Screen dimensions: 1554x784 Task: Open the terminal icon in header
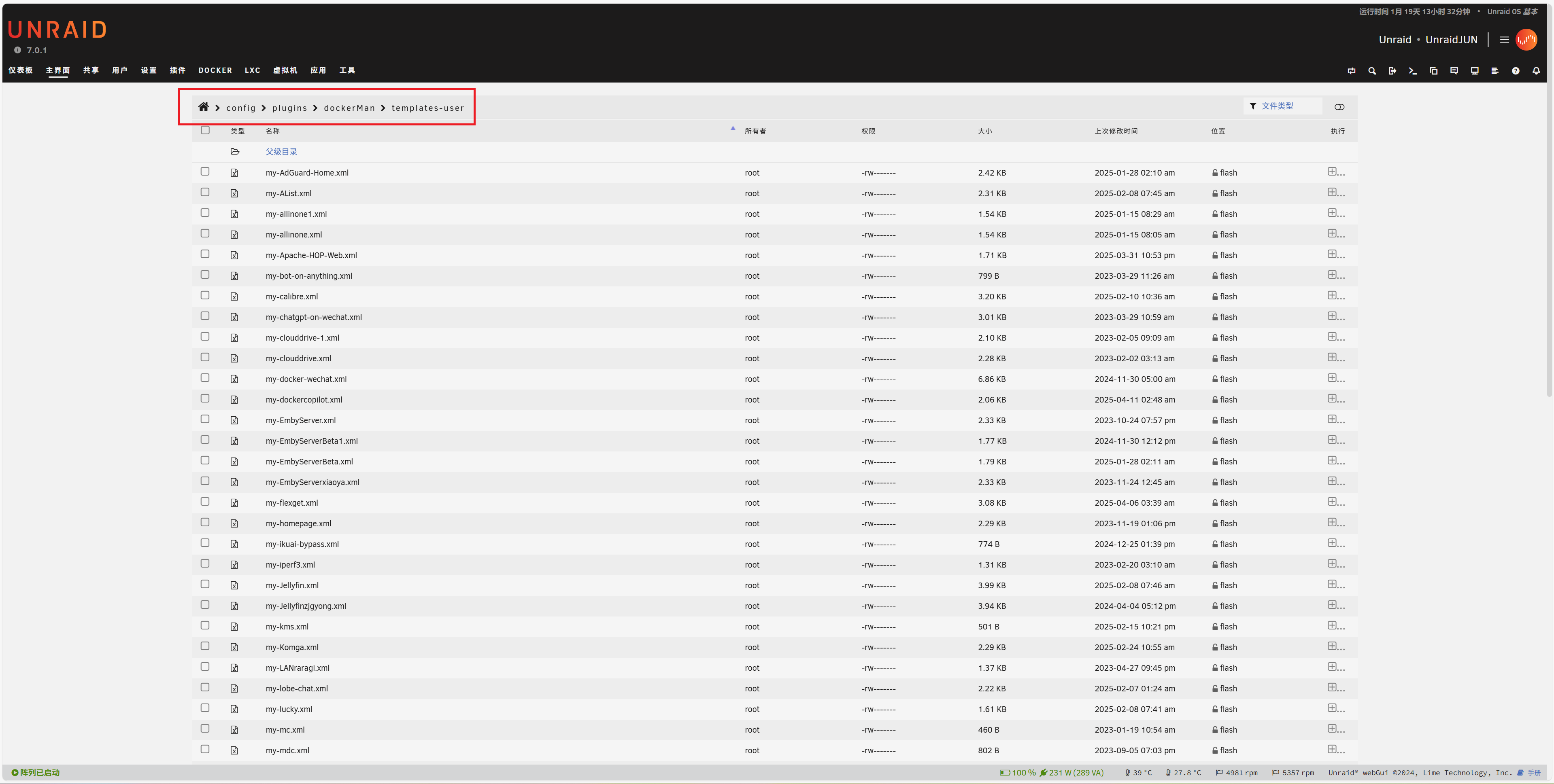(x=1413, y=71)
